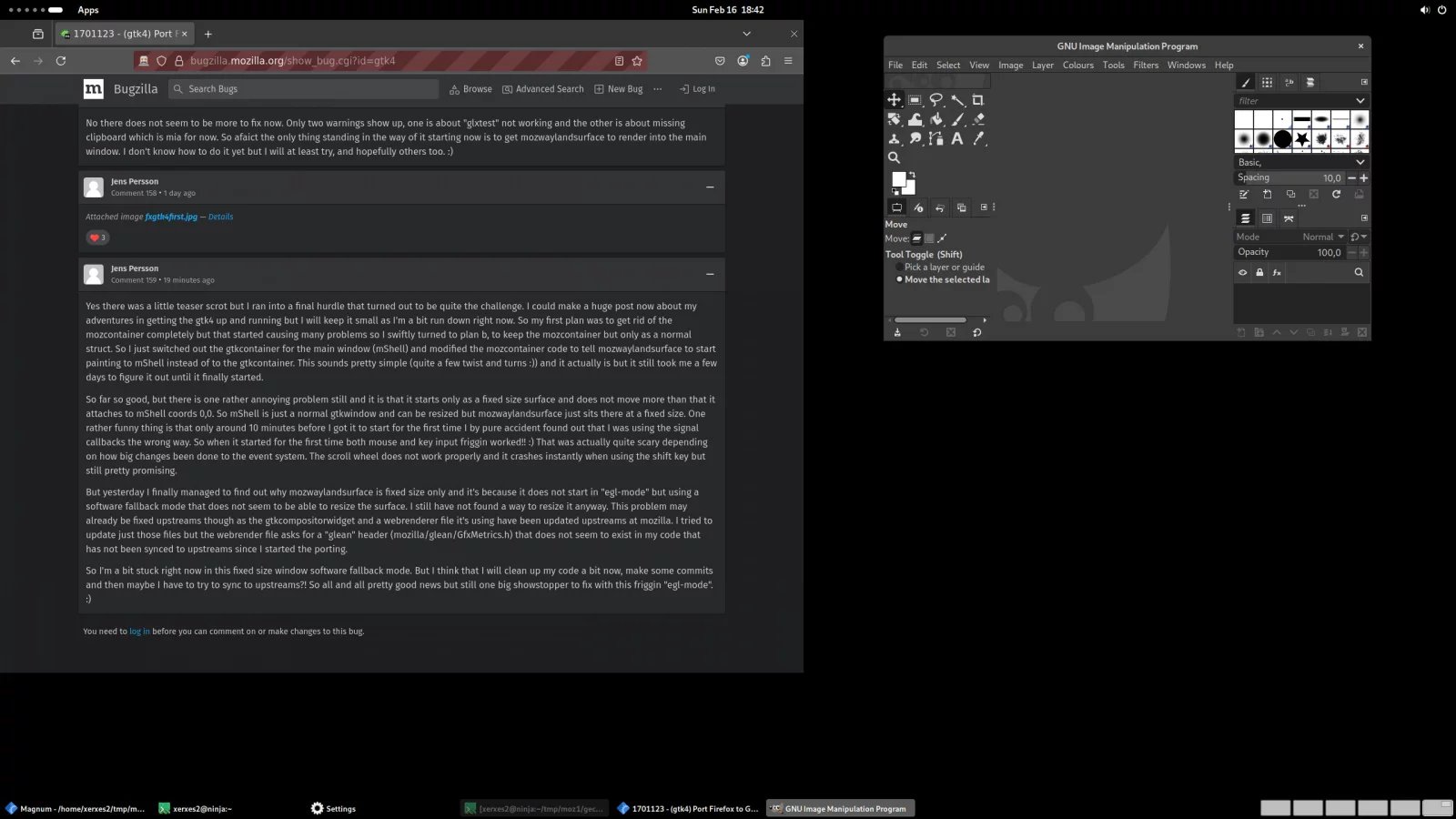Screen dimensions: 1456x819
Task: Adjust the brush Spacing slider
Action: 1289,177
